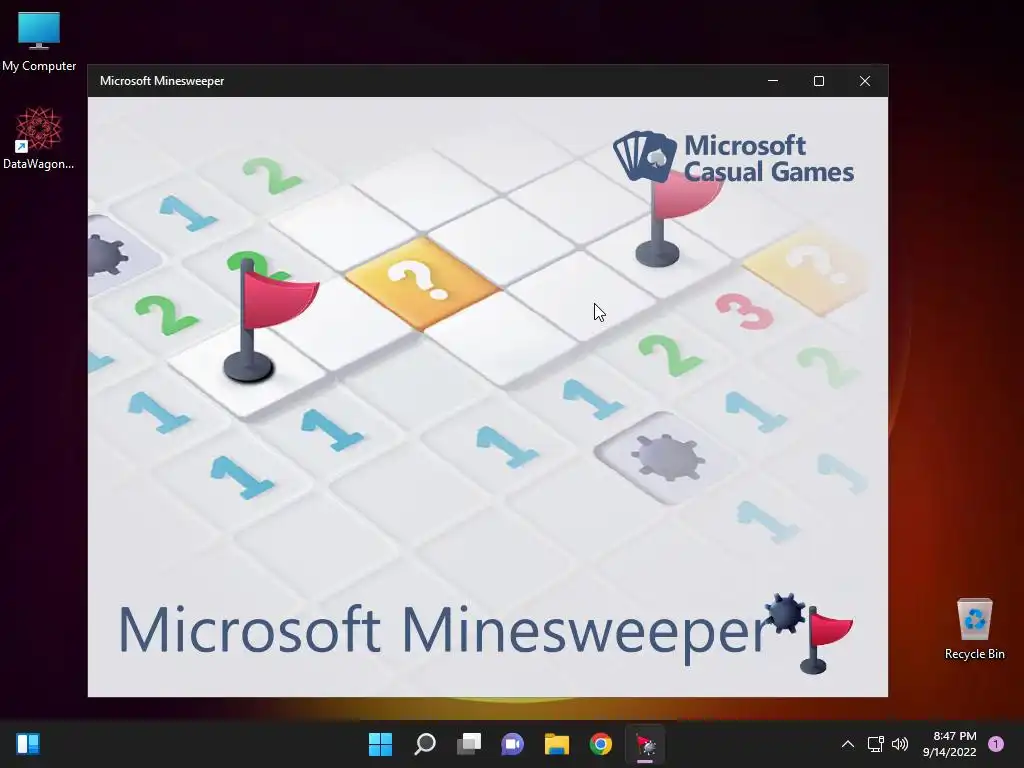
Task: Close the Microsoft Minesweeper window
Action: [865, 81]
